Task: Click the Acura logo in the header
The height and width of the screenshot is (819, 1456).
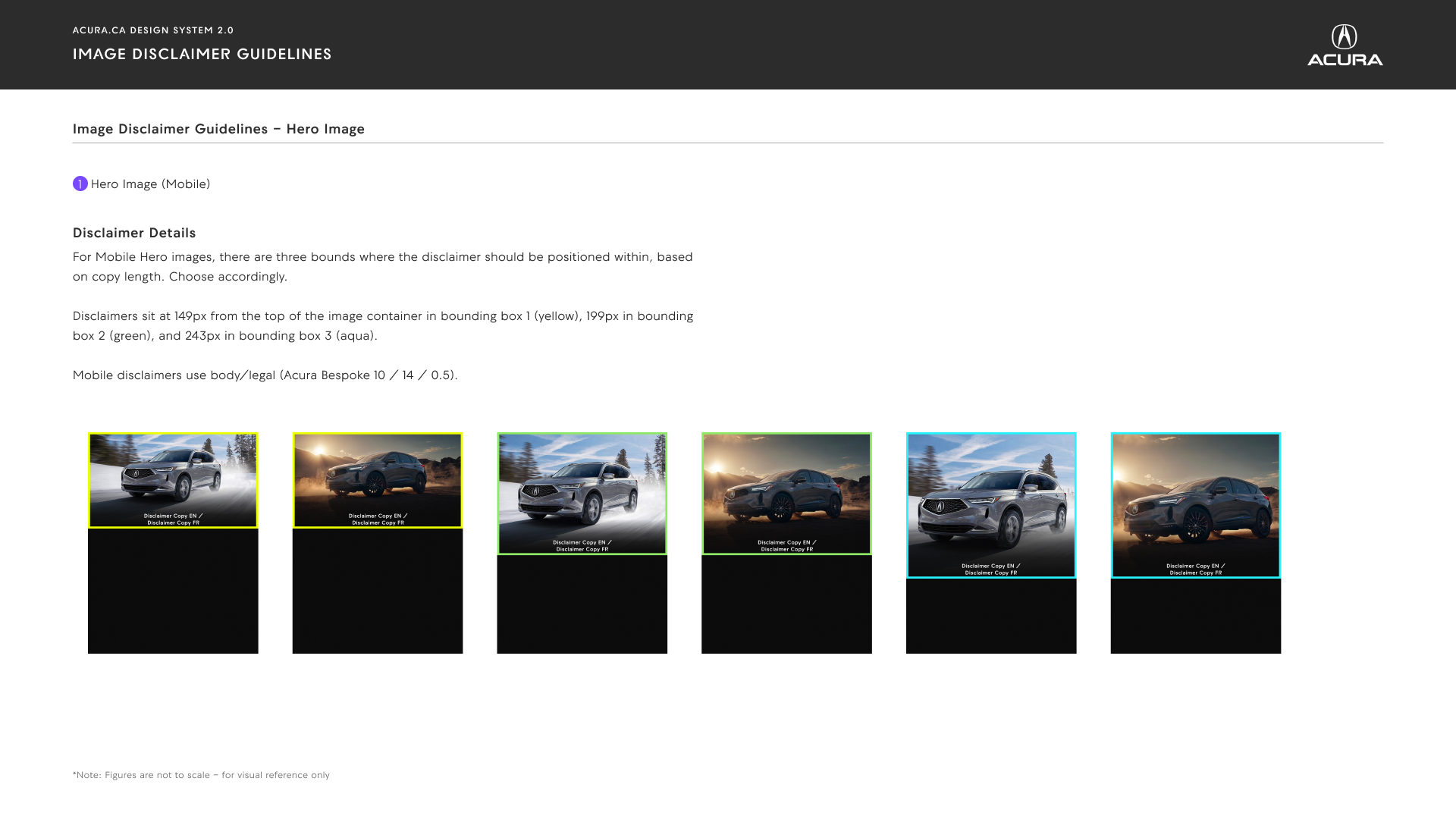Action: point(1345,45)
